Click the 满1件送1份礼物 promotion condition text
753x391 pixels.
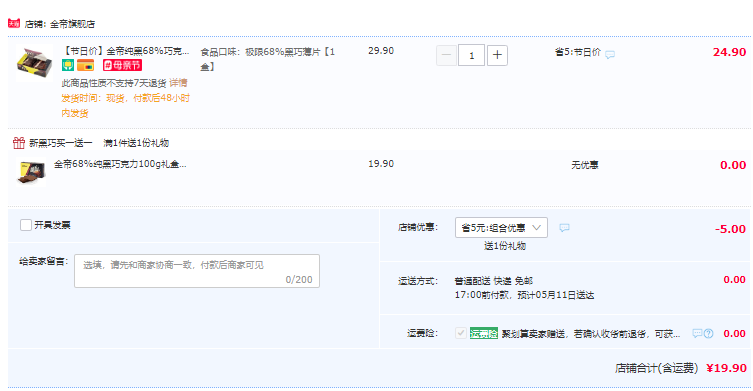(136, 143)
